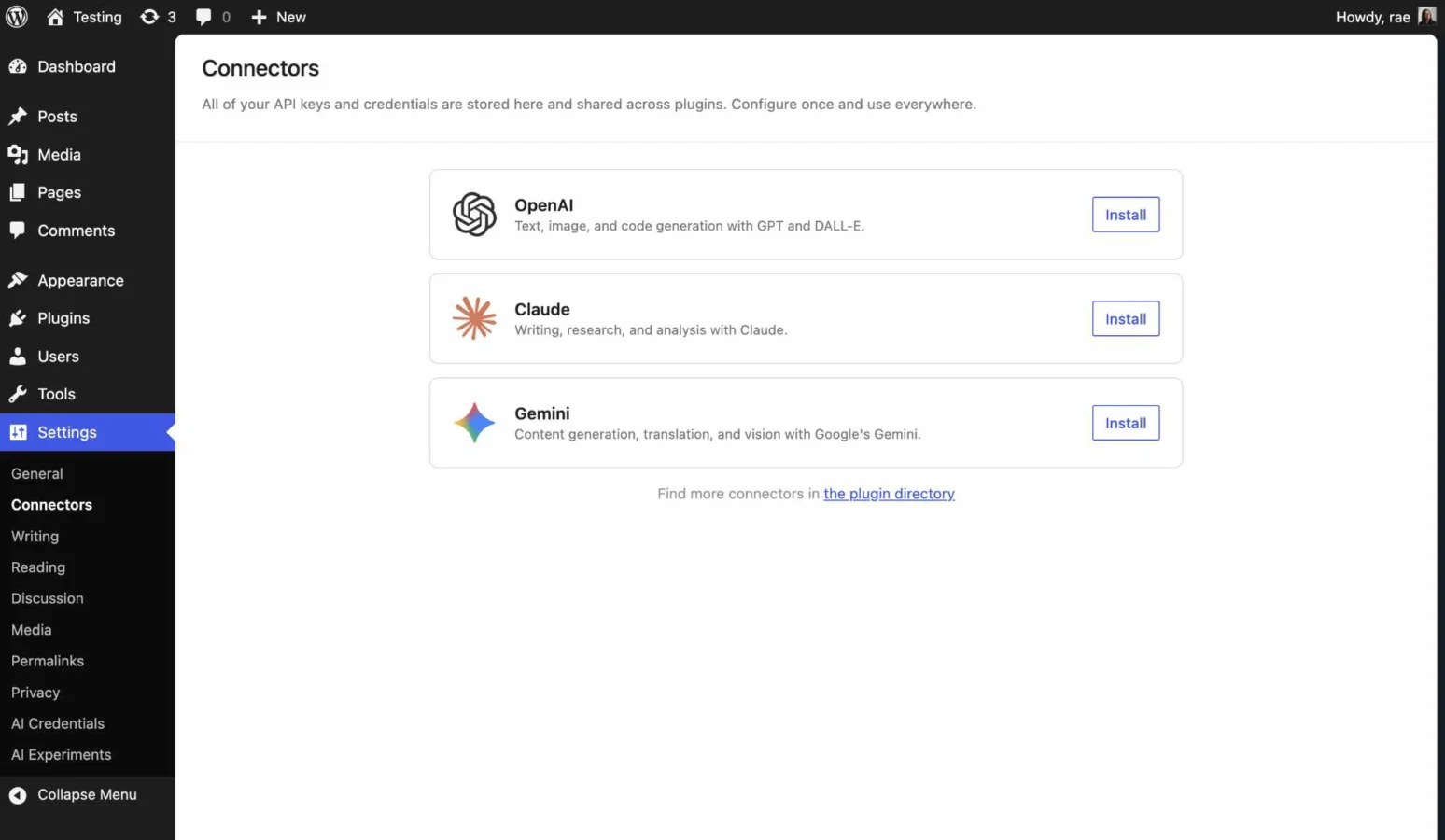1445x840 pixels.
Task: Install the Gemini connector
Action: coord(1125,422)
